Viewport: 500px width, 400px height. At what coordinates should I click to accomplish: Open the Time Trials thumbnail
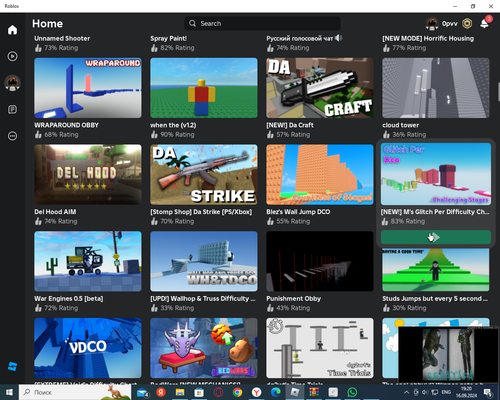point(320,348)
